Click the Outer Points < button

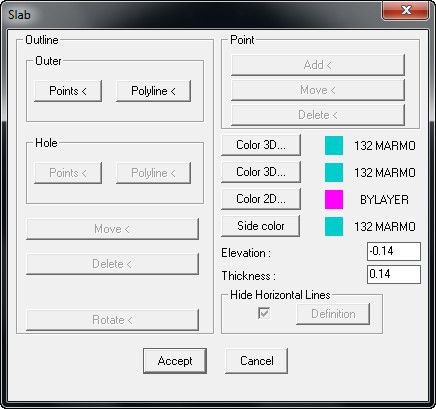point(68,91)
